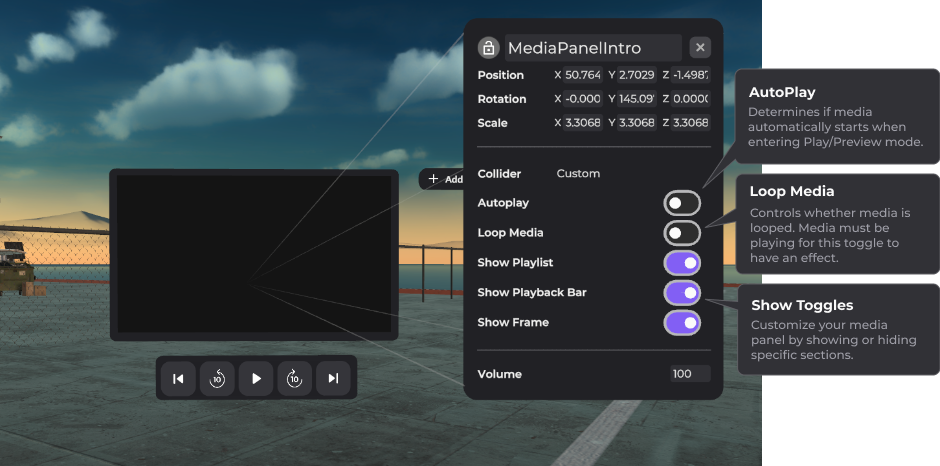Click the Show Toggles tooltip heading

(802, 305)
